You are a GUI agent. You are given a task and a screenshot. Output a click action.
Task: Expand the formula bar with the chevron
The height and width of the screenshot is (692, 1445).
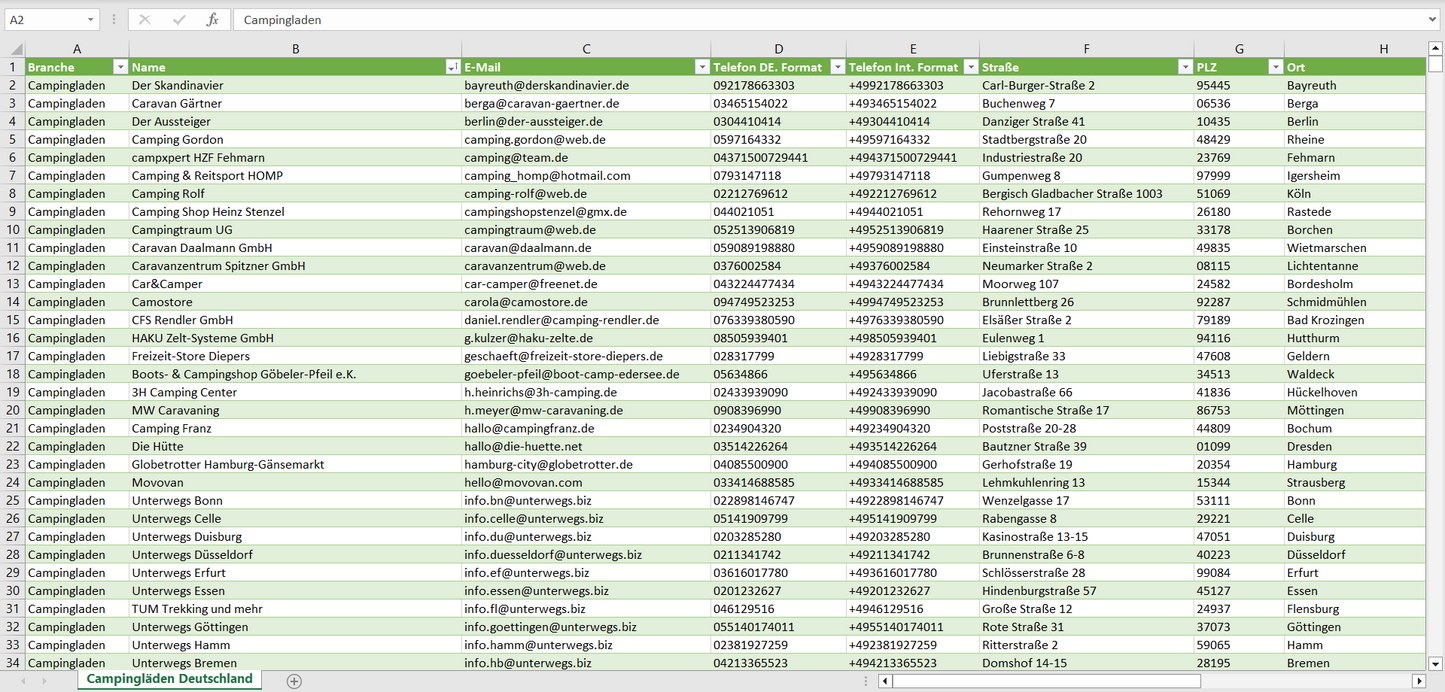pyautogui.click(x=1433, y=20)
